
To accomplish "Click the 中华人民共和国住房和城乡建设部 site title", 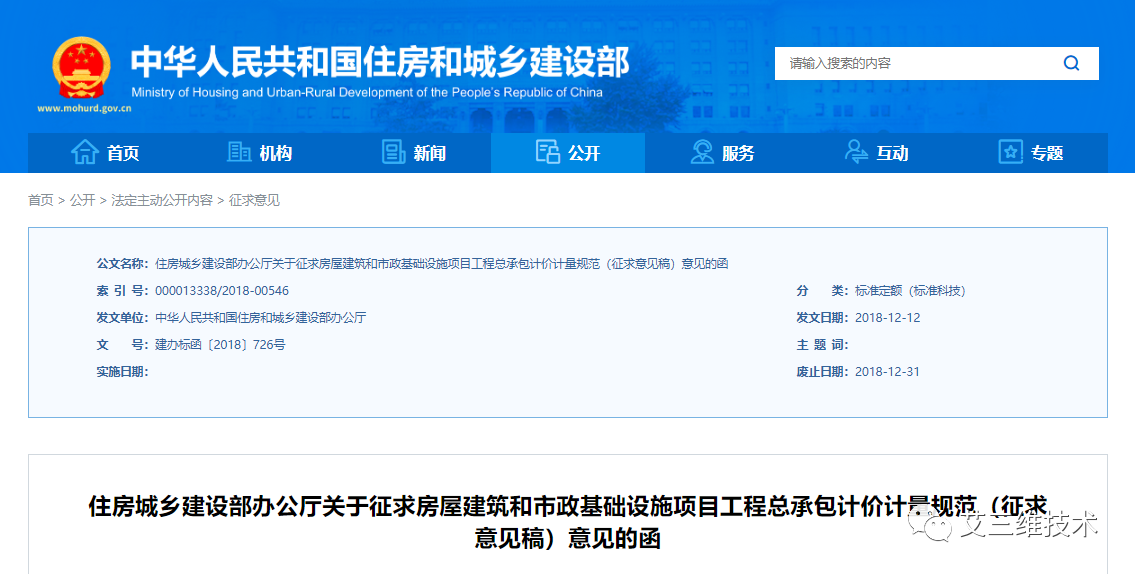I will [x=380, y=62].
